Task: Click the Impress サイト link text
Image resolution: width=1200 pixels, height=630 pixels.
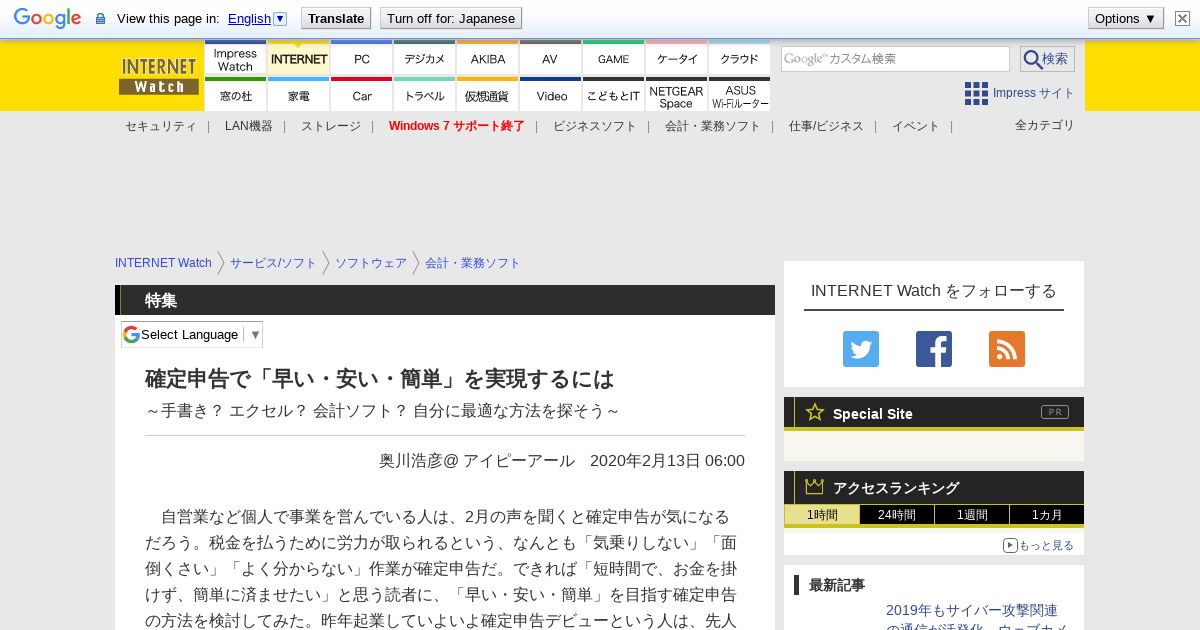Action: (x=1034, y=93)
